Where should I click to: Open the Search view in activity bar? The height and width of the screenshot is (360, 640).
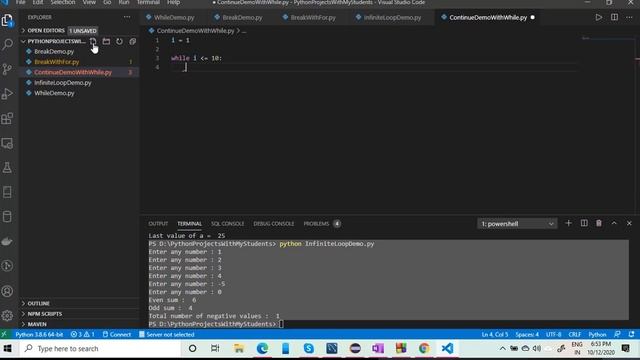[7, 44]
